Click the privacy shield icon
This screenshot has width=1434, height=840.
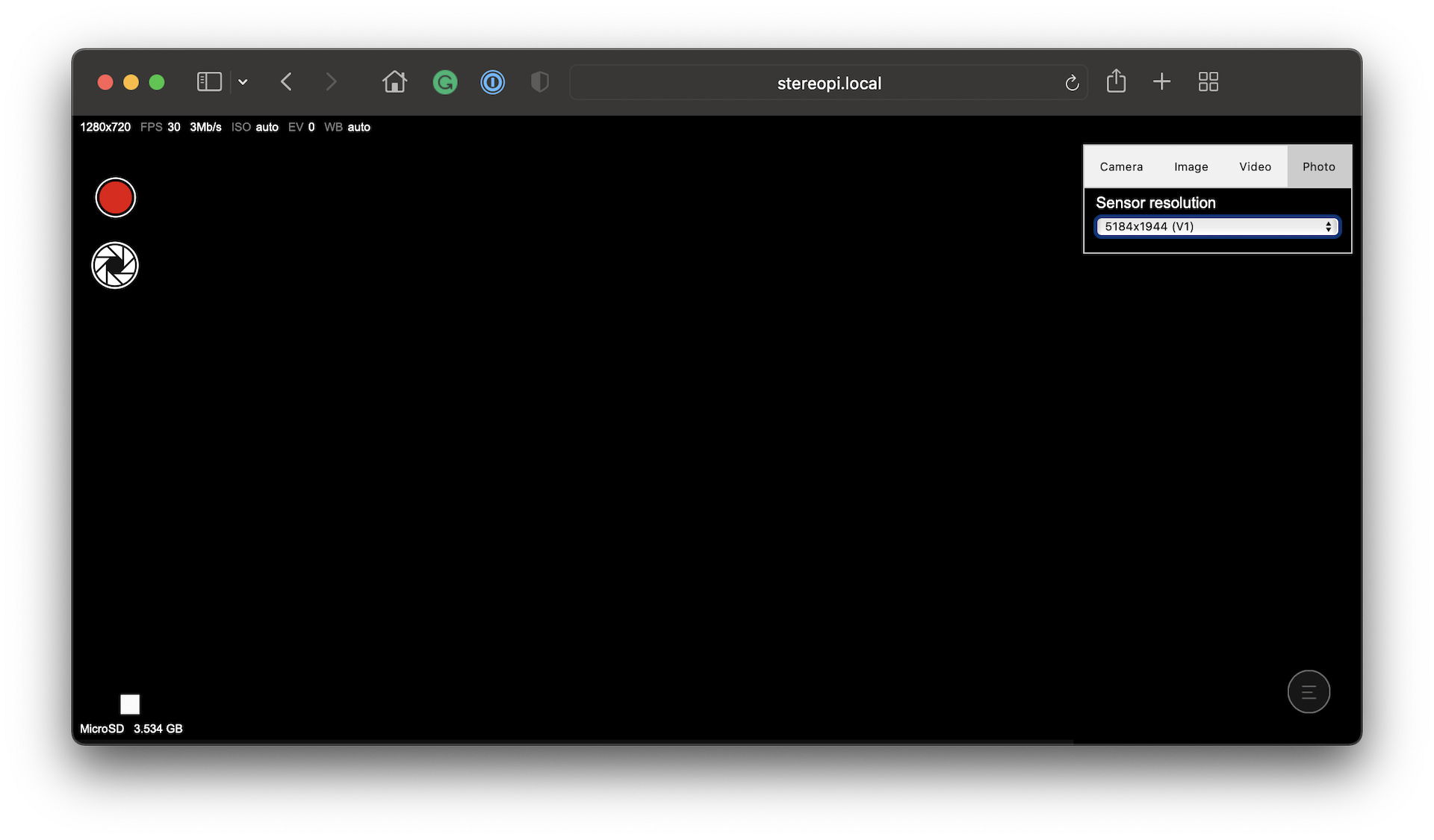tap(539, 82)
